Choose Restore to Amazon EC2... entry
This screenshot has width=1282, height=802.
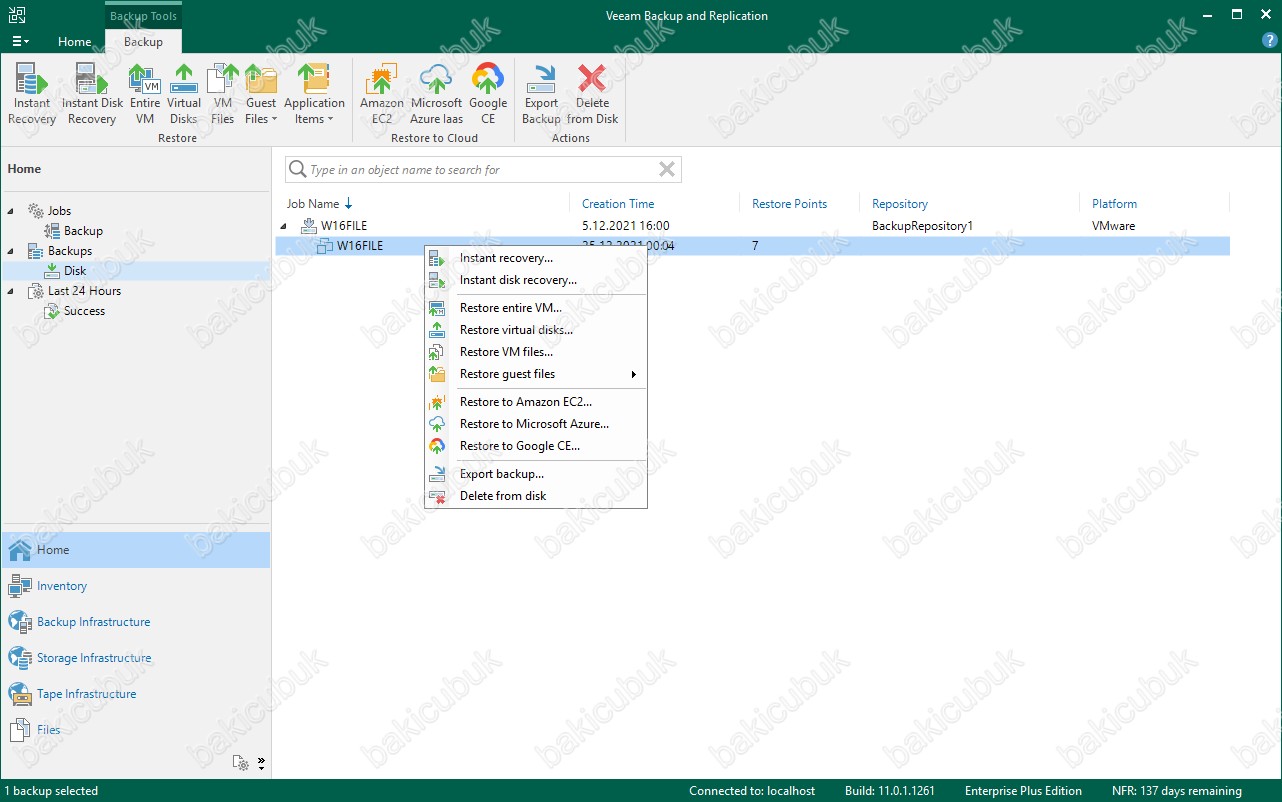[x=536, y=402]
